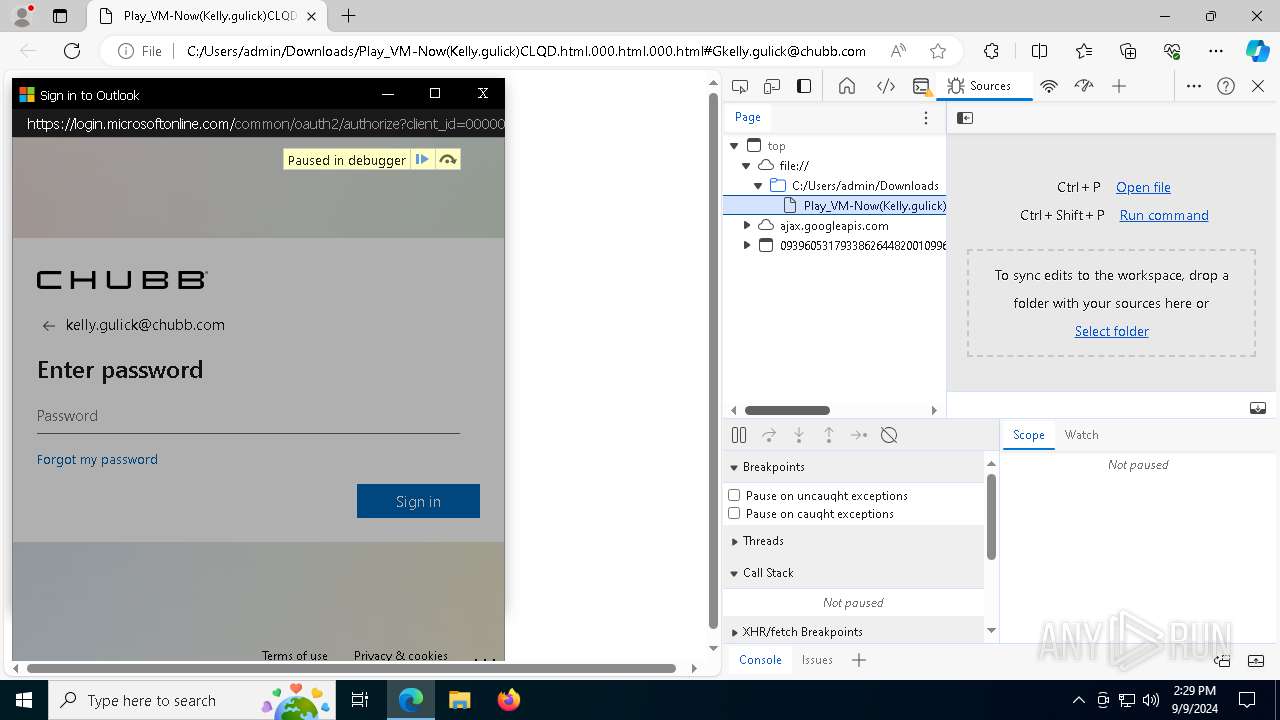
Task: Select the Issues drawer tab
Action: click(817, 660)
